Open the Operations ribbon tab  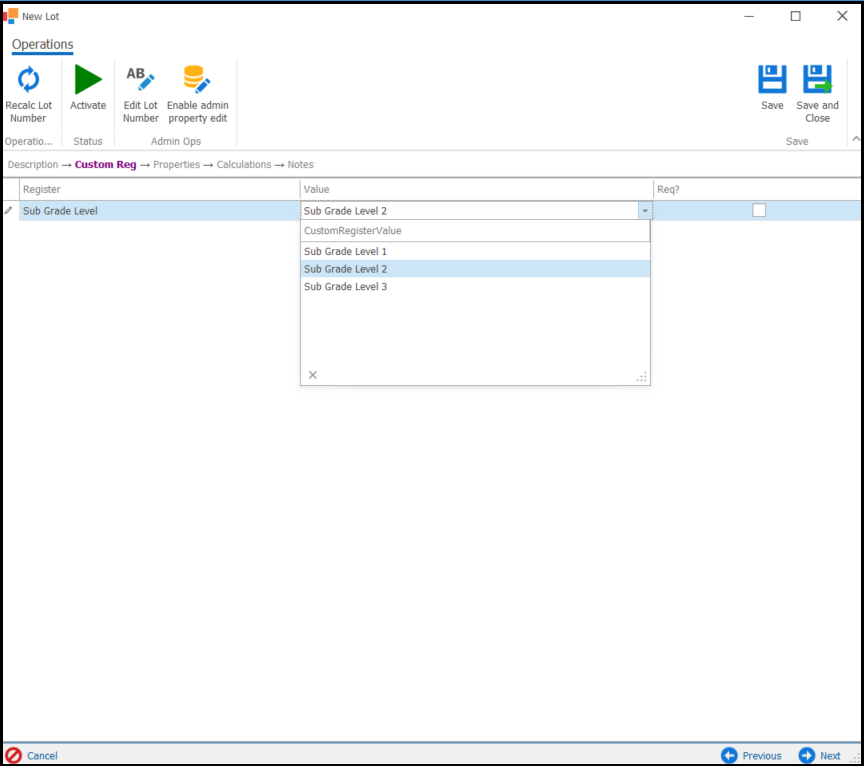click(x=42, y=44)
